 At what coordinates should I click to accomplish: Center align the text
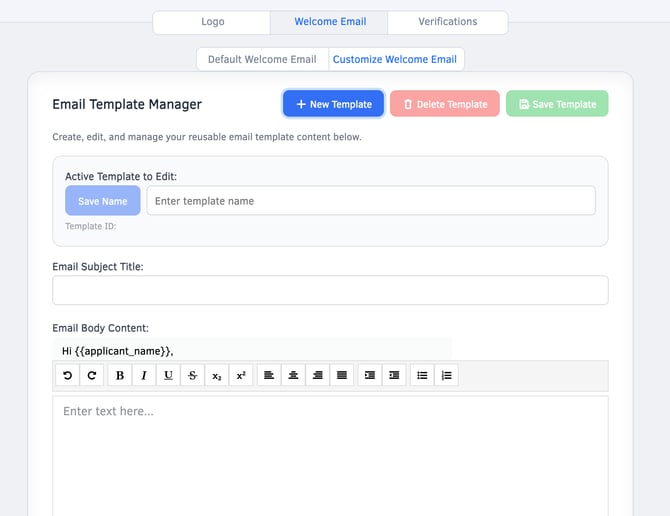tap(294, 375)
